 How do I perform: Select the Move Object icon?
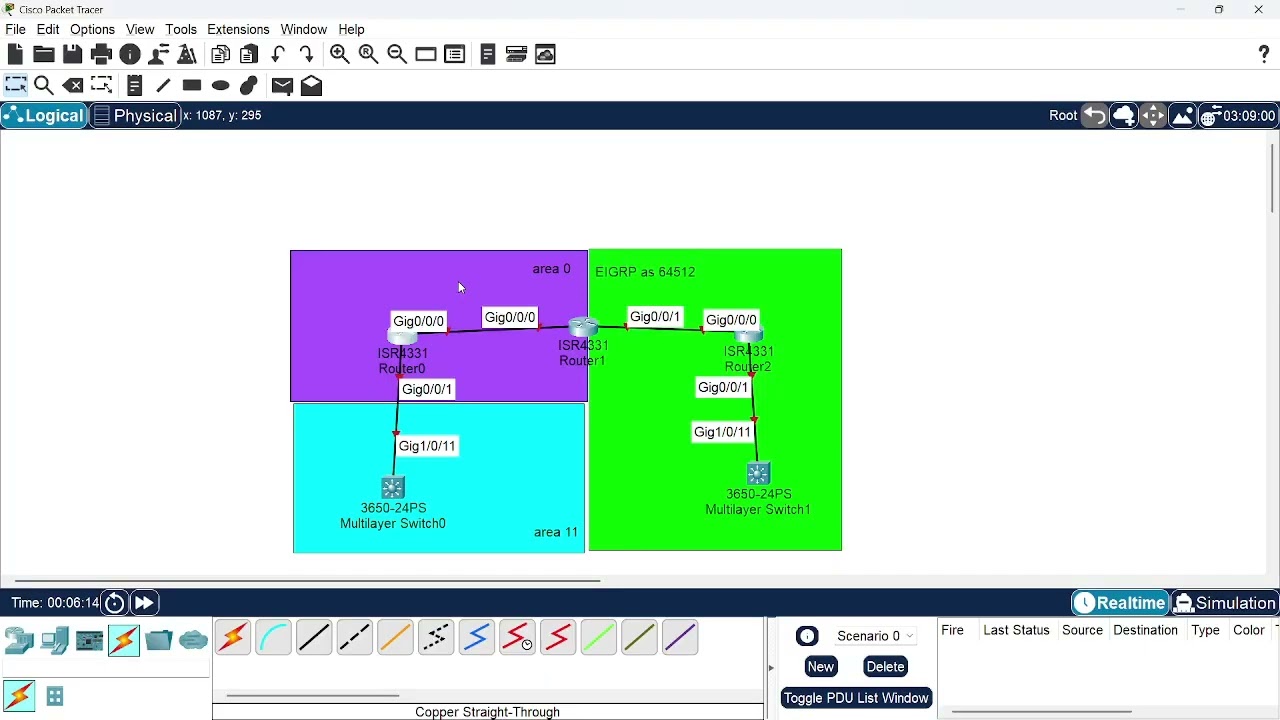click(x=1153, y=116)
